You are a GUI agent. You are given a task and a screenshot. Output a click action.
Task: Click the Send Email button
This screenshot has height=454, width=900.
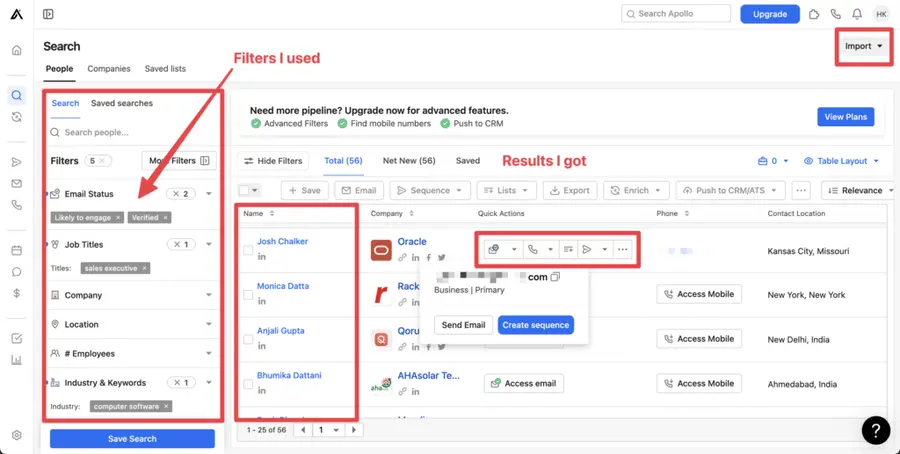tap(463, 325)
